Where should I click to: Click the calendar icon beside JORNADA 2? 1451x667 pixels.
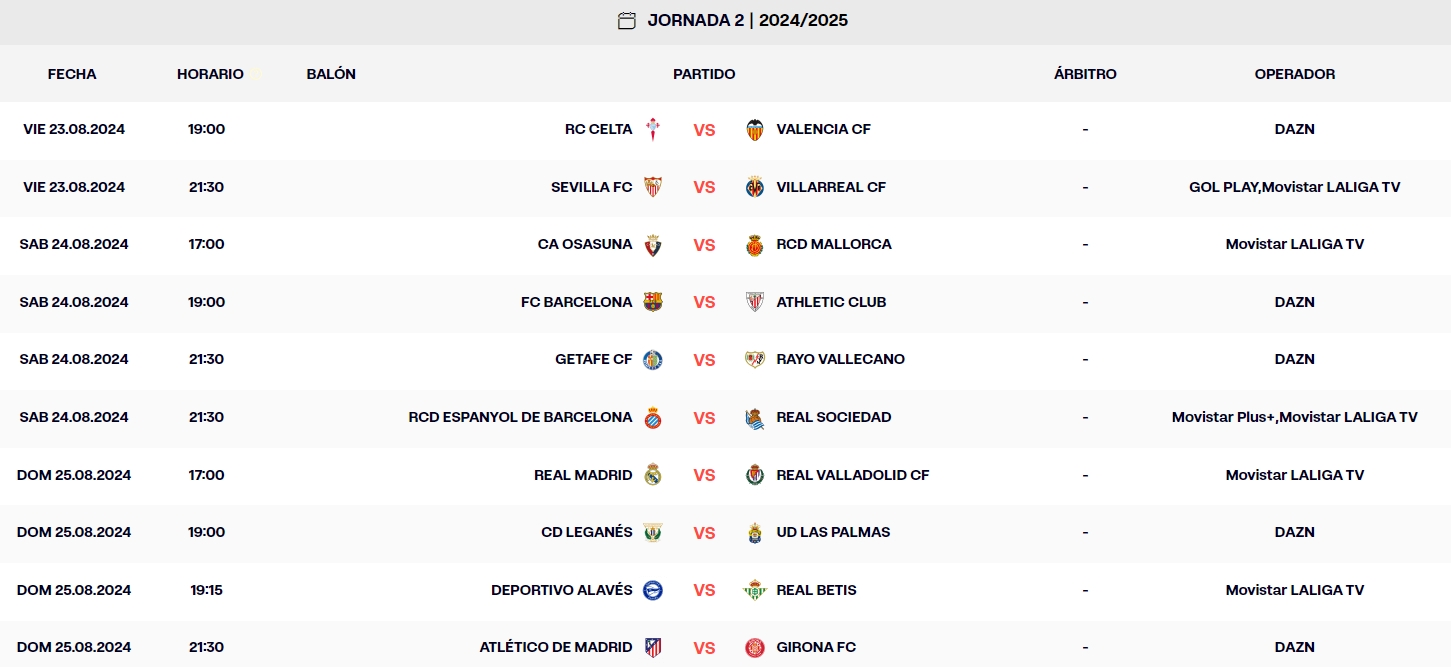click(626, 20)
